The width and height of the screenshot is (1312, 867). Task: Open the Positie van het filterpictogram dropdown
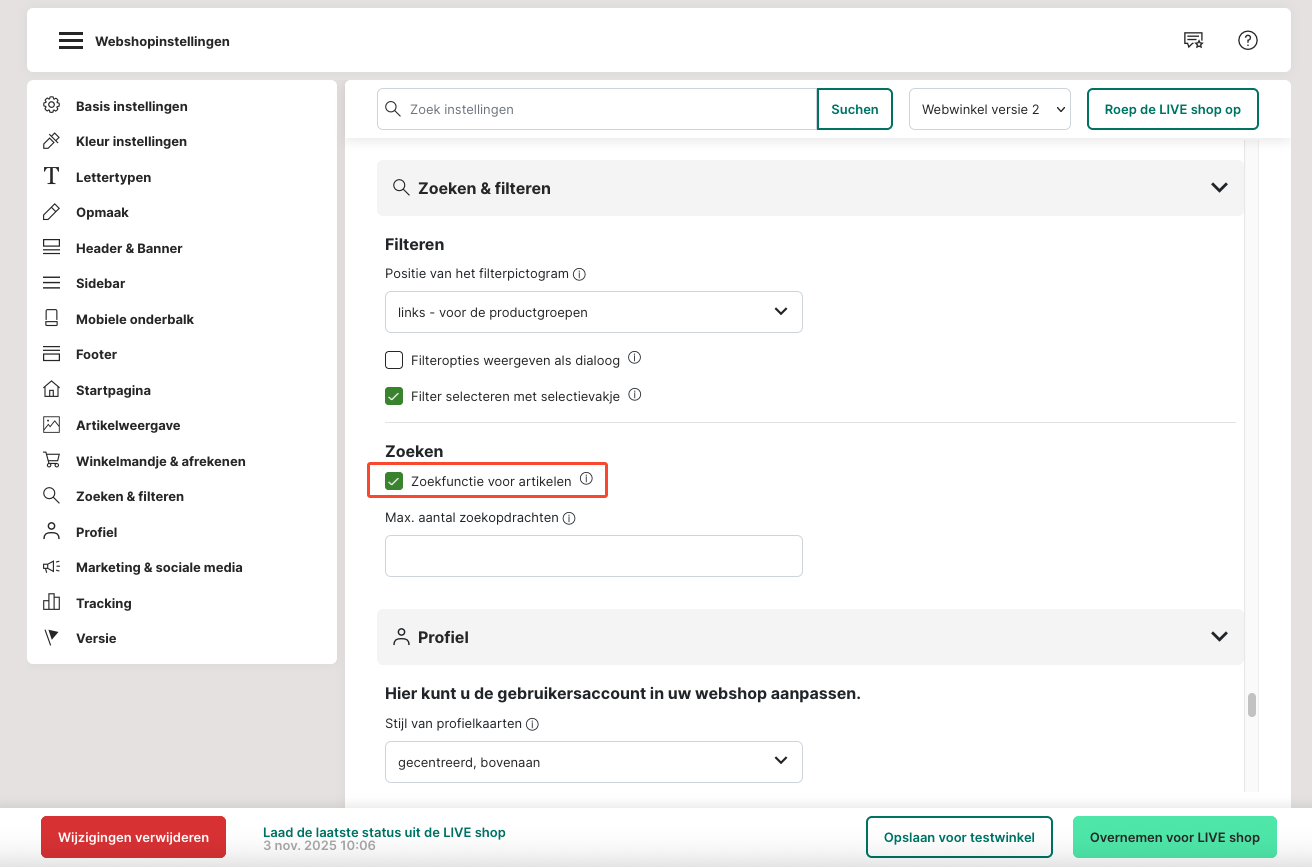point(593,312)
